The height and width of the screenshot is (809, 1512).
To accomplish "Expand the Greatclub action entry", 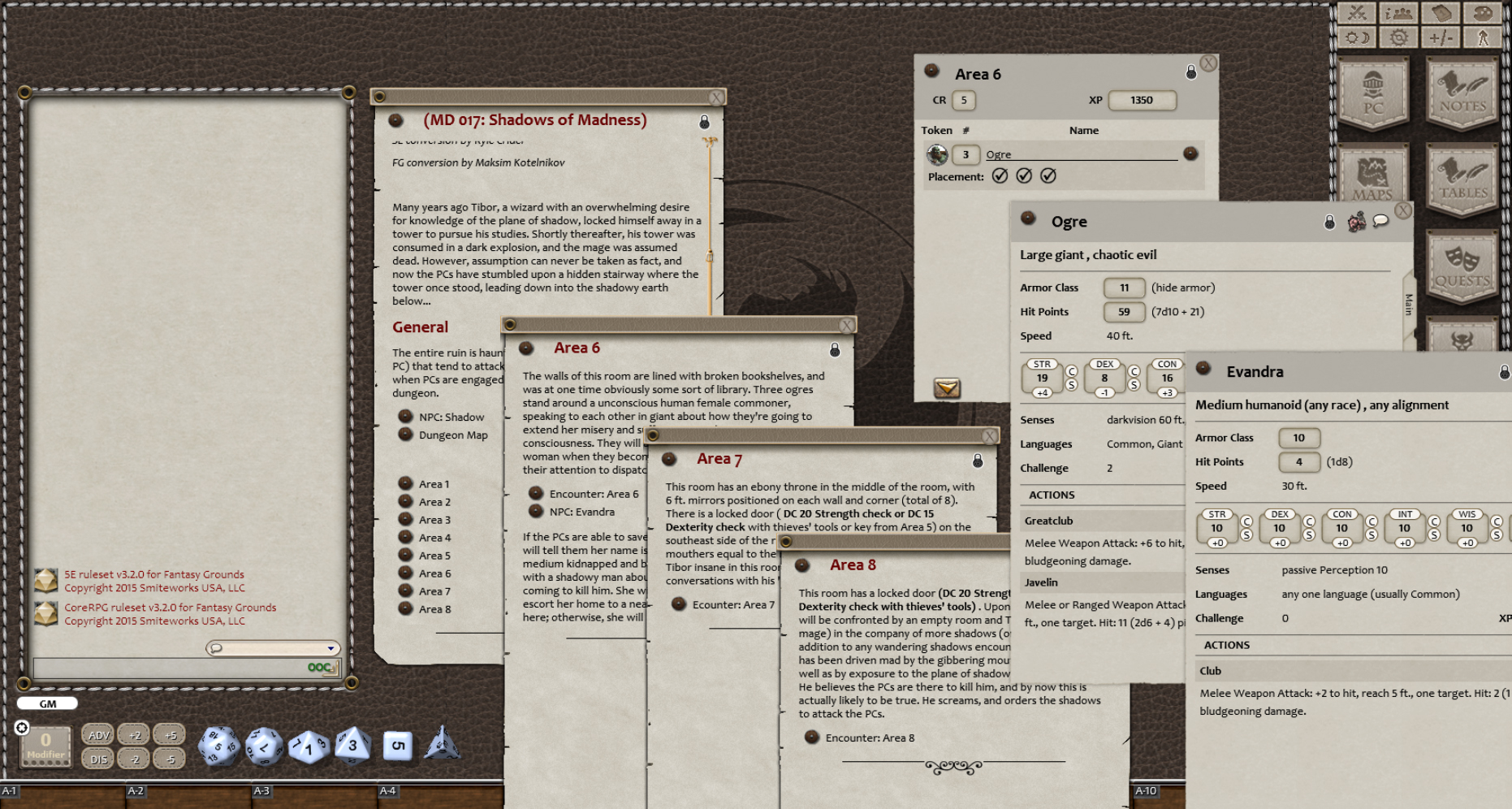I will coord(1048,521).
